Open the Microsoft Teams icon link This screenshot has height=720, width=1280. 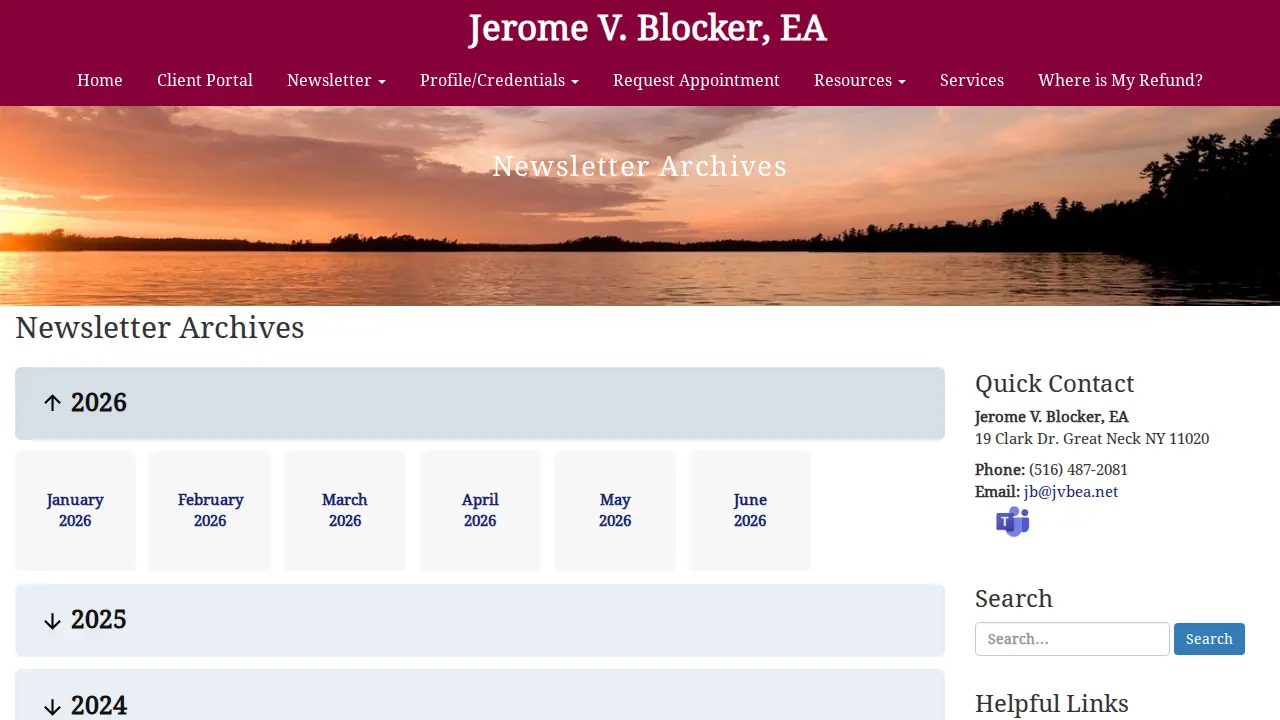click(x=1012, y=521)
